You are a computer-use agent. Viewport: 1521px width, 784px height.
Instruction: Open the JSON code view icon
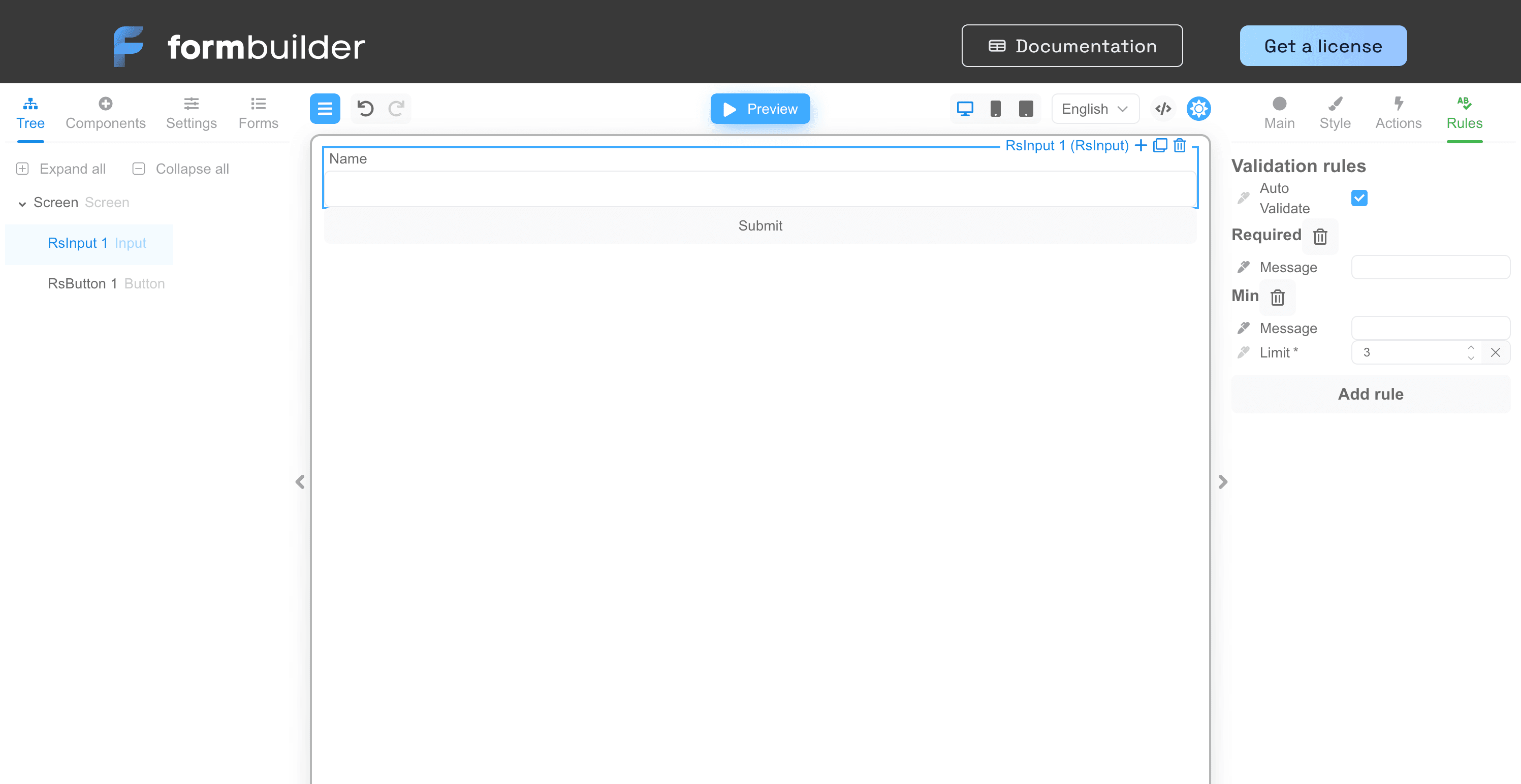(x=1163, y=109)
